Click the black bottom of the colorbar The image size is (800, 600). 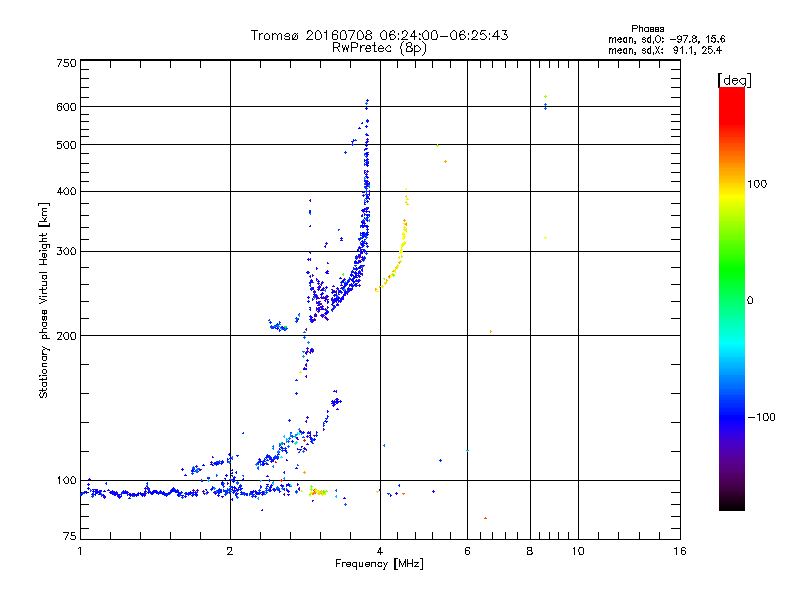(x=732, y=503)
